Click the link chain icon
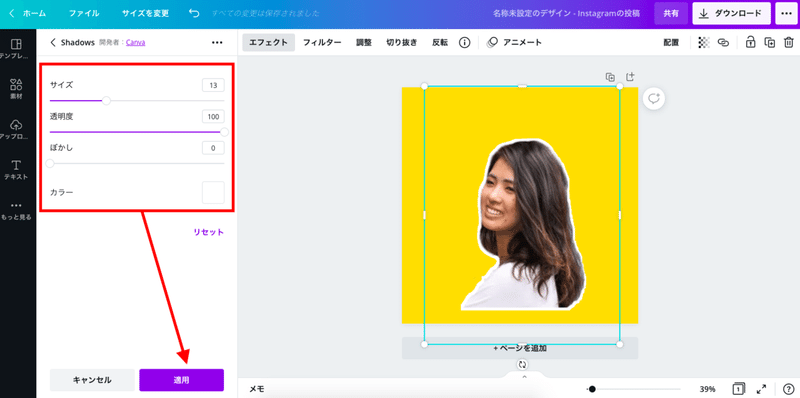 pyautogui.click(x=723, y=43)
